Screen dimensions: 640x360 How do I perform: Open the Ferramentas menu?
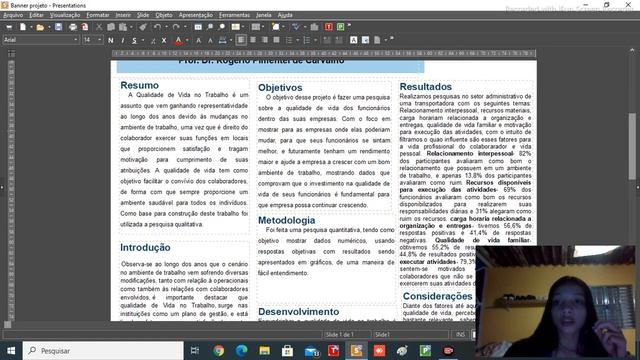coord(234,15)
